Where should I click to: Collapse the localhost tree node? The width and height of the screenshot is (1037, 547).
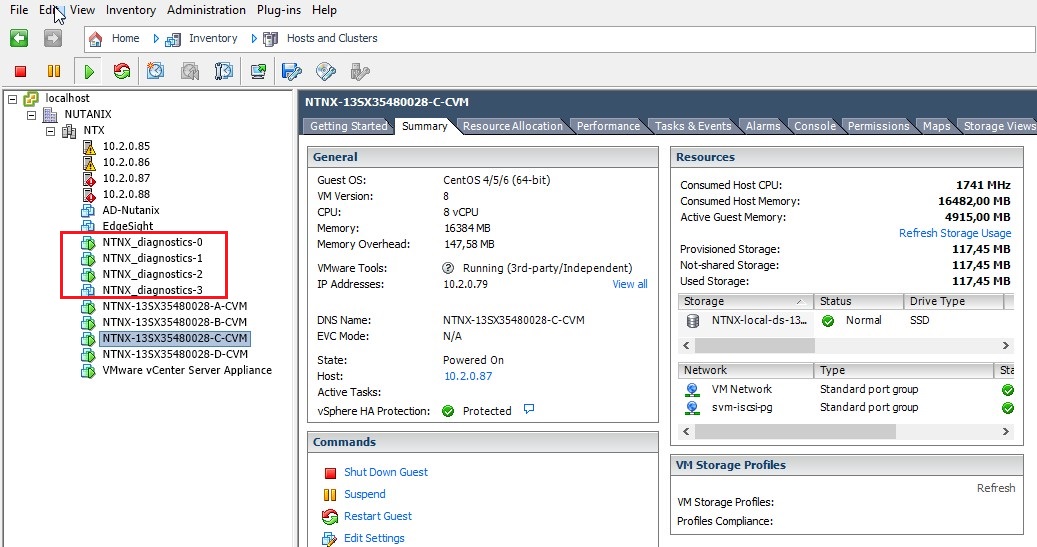click(12, 98)
